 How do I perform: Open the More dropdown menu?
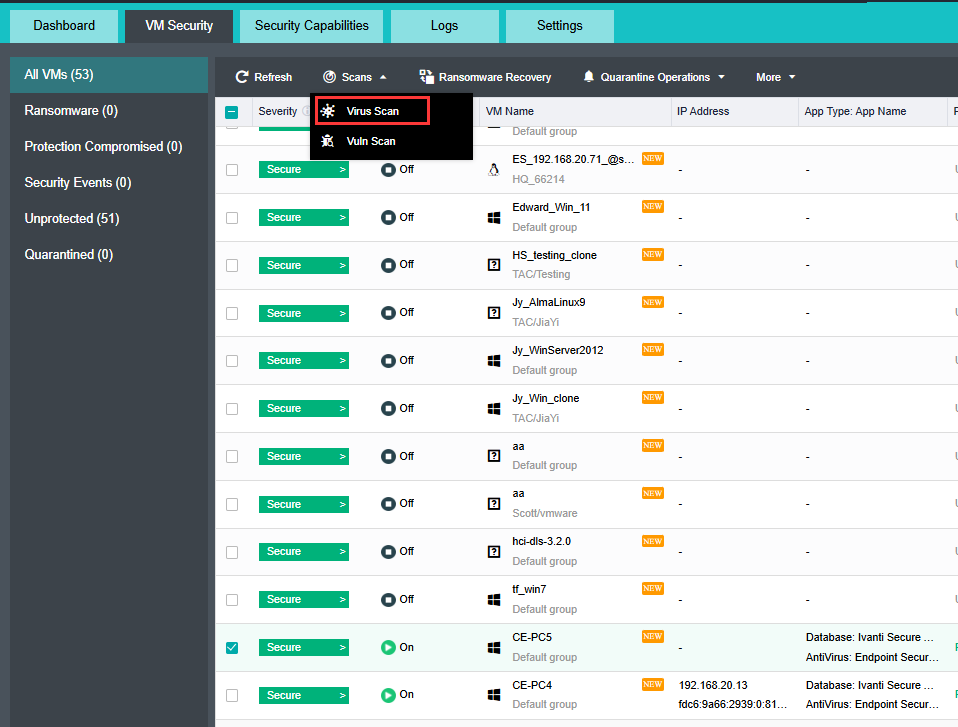click(775, 77)
